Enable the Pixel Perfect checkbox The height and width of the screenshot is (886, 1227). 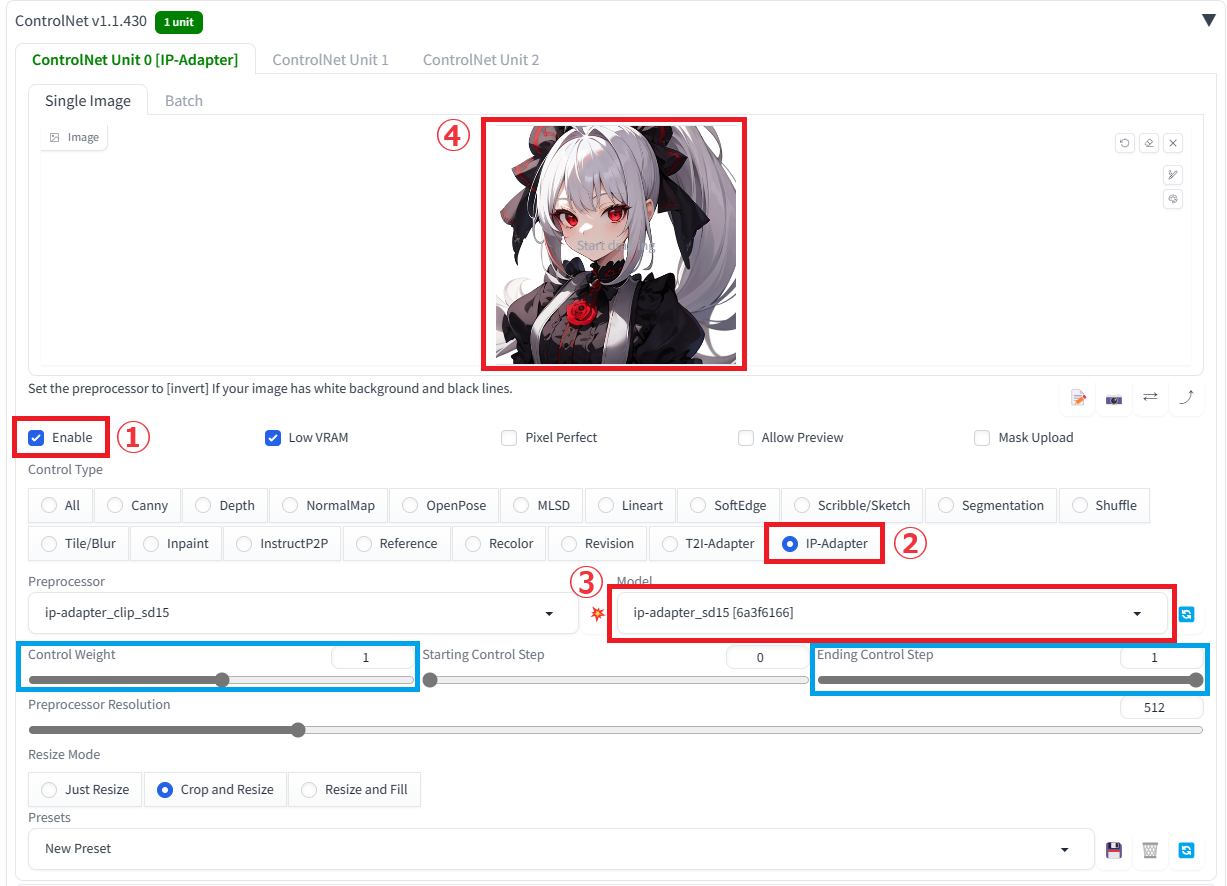510,437
